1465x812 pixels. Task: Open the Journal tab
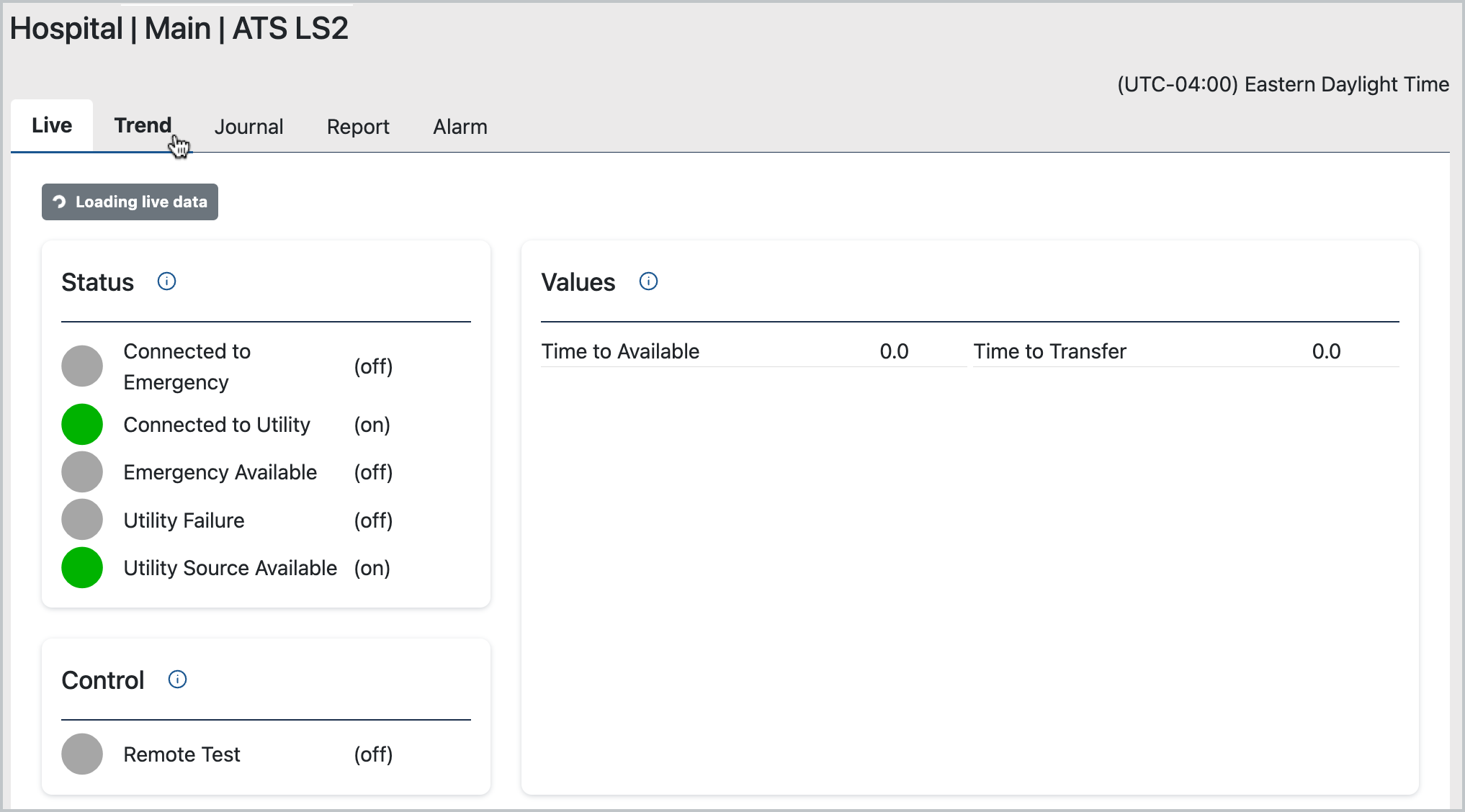(248, 127)
